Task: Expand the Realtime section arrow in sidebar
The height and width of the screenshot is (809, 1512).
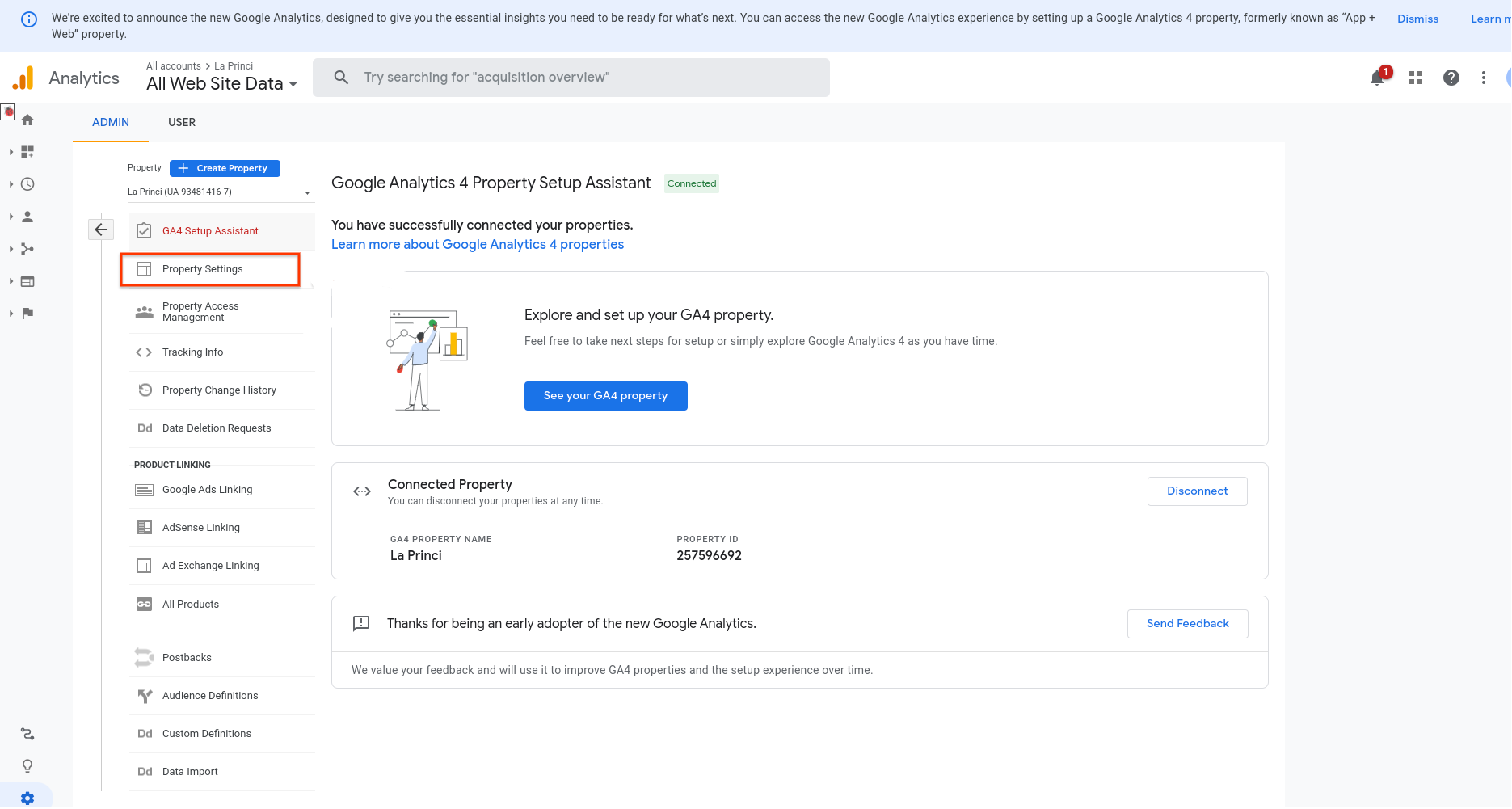Action: click(x=11, y=184)
